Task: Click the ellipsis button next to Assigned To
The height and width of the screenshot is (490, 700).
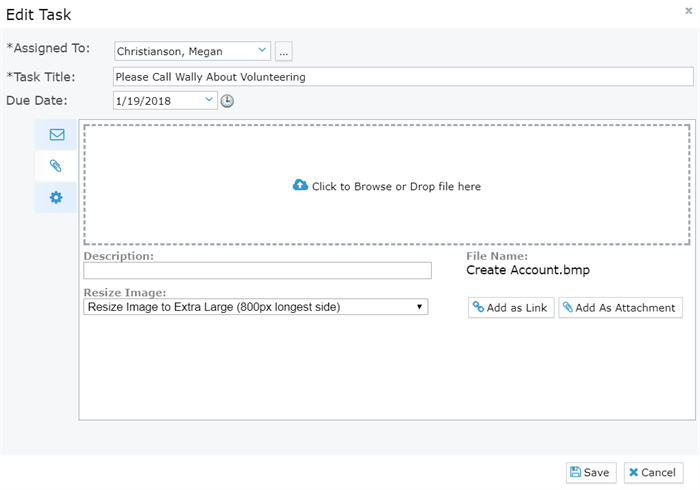Action: click(x=283, y=51)
